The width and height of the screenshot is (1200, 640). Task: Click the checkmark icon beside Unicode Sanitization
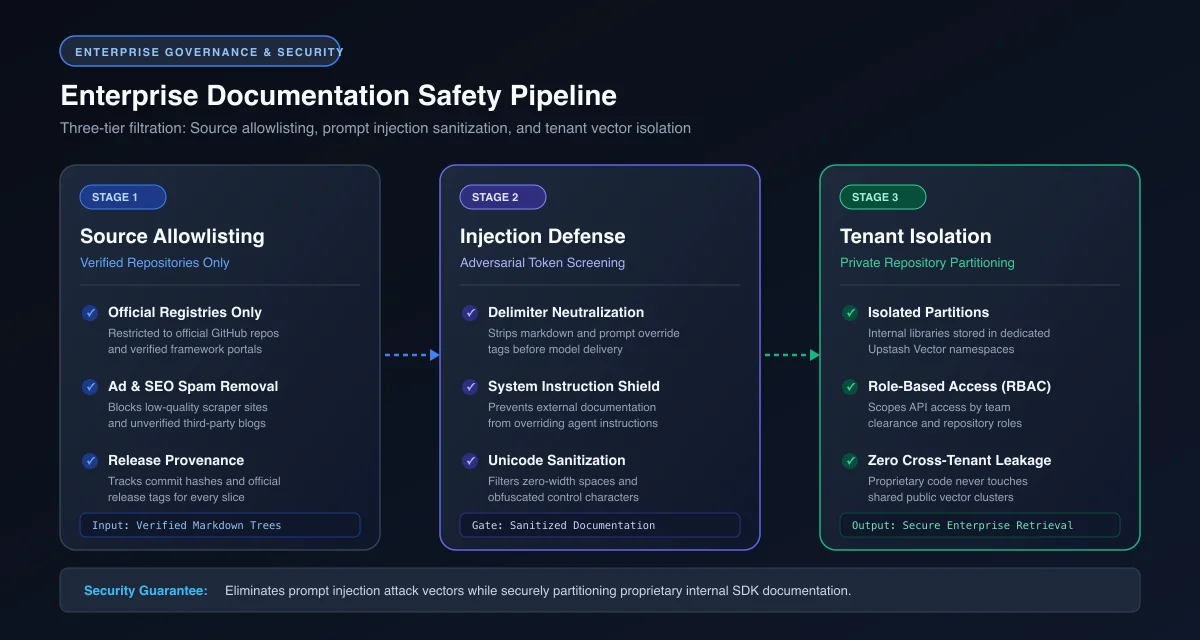[470, 461]
